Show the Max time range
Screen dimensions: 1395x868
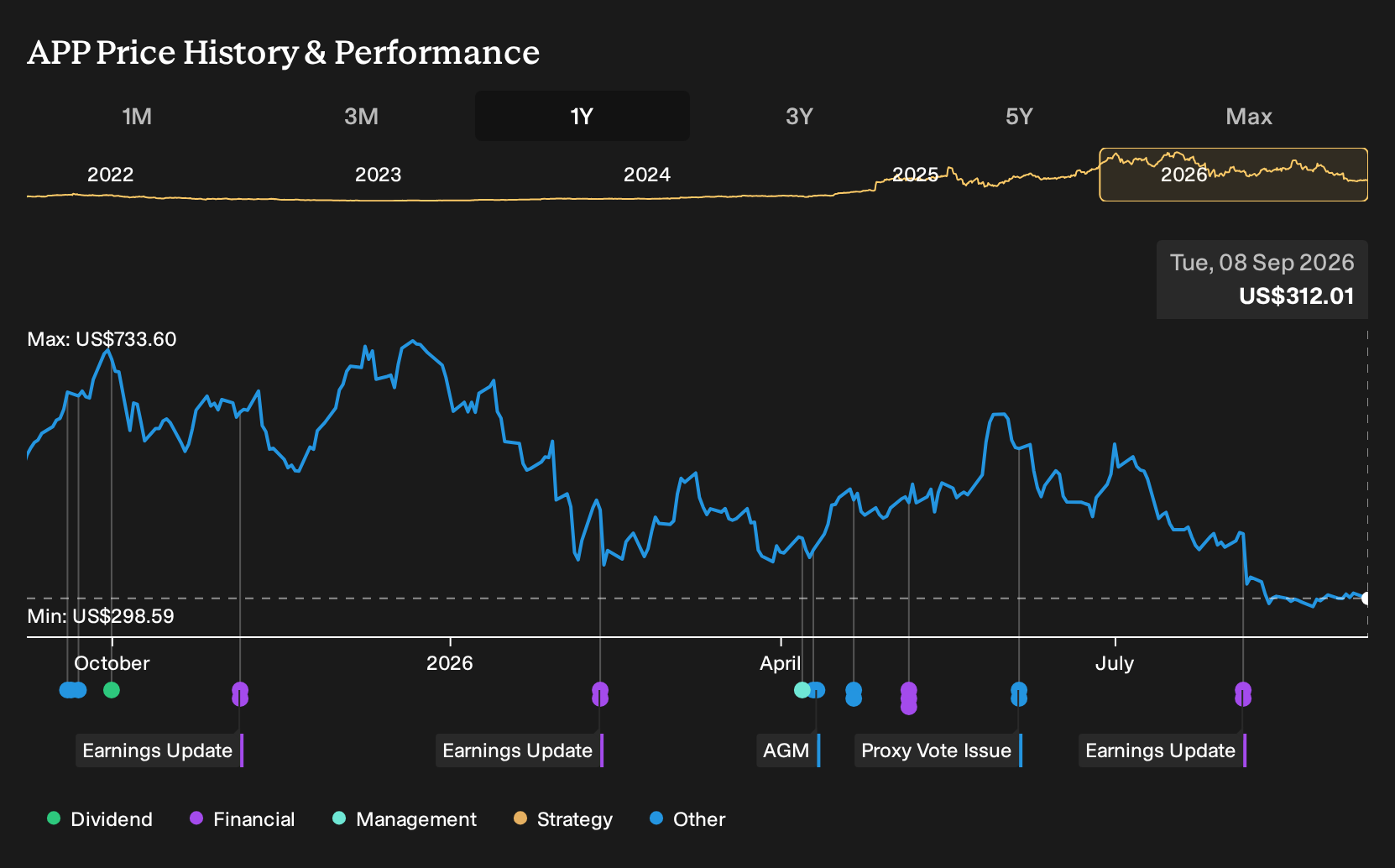1249,116
